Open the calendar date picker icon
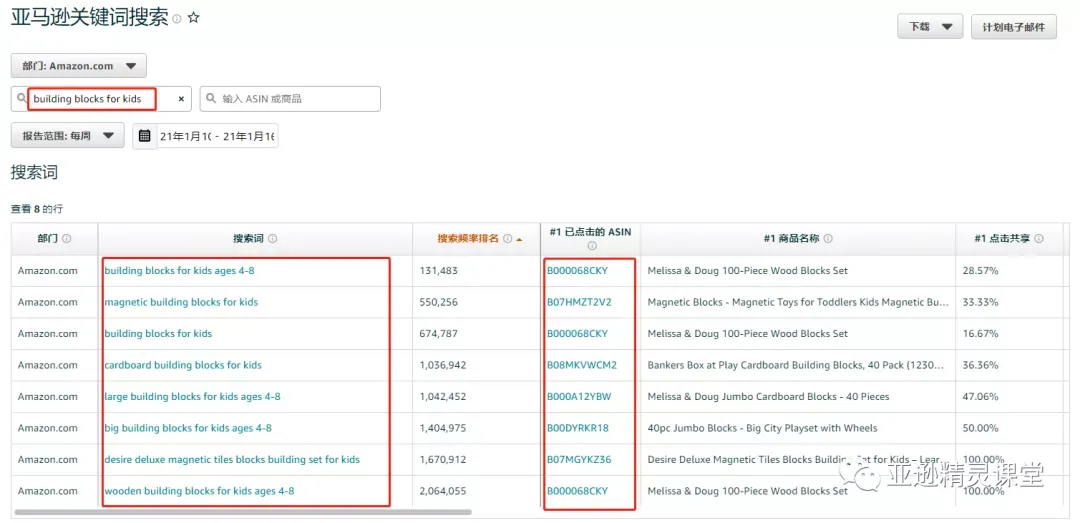This screenshot has height=523, width=1080. point(145,136)
